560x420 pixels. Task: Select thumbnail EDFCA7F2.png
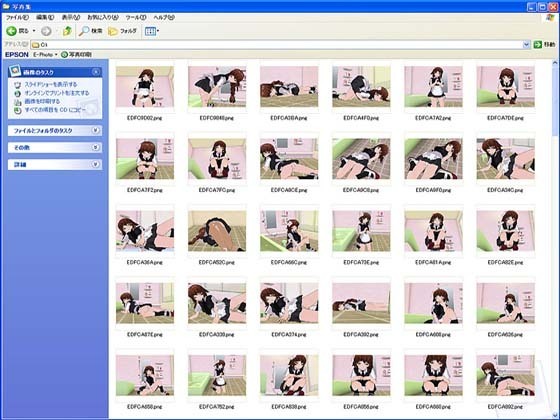(145, 159)
